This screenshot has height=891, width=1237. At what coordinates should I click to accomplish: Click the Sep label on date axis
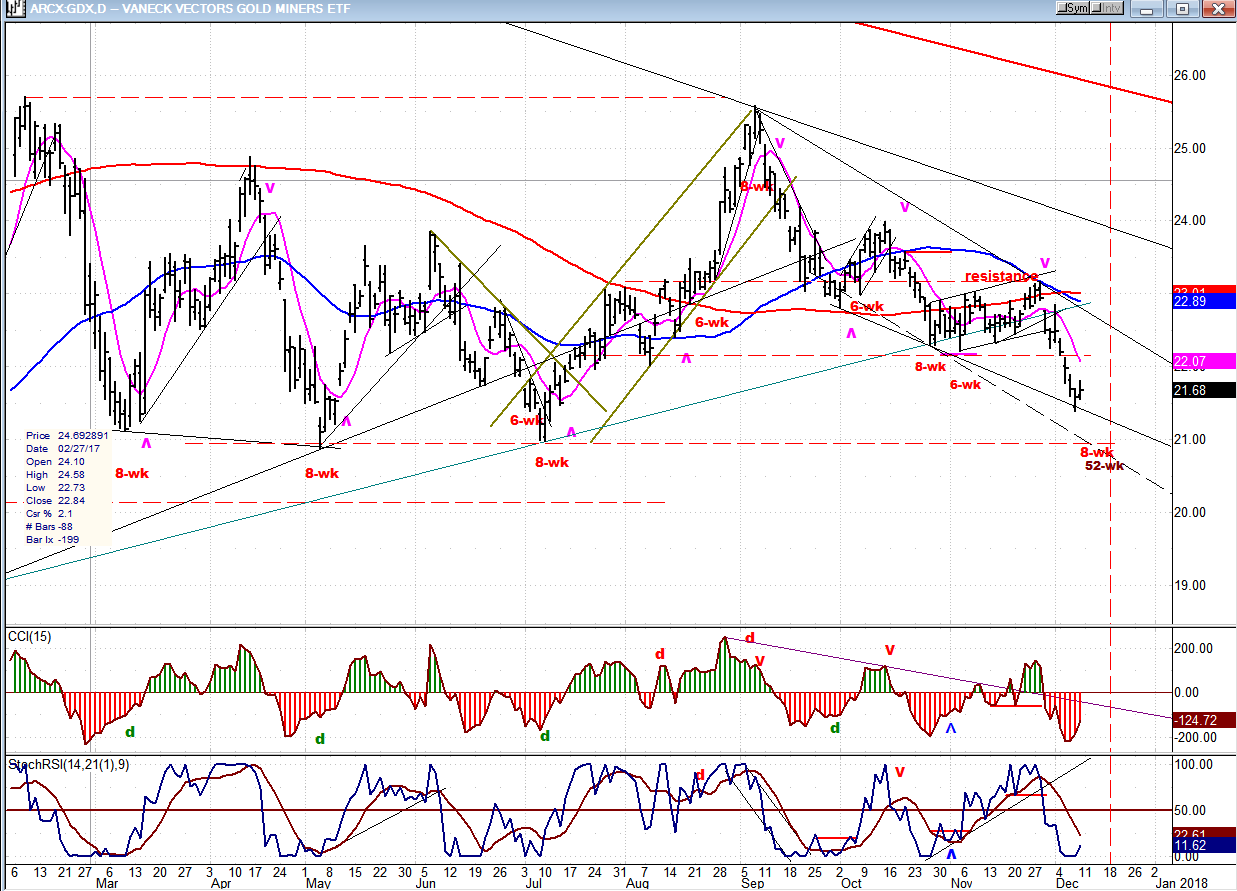tap(753, 885)
